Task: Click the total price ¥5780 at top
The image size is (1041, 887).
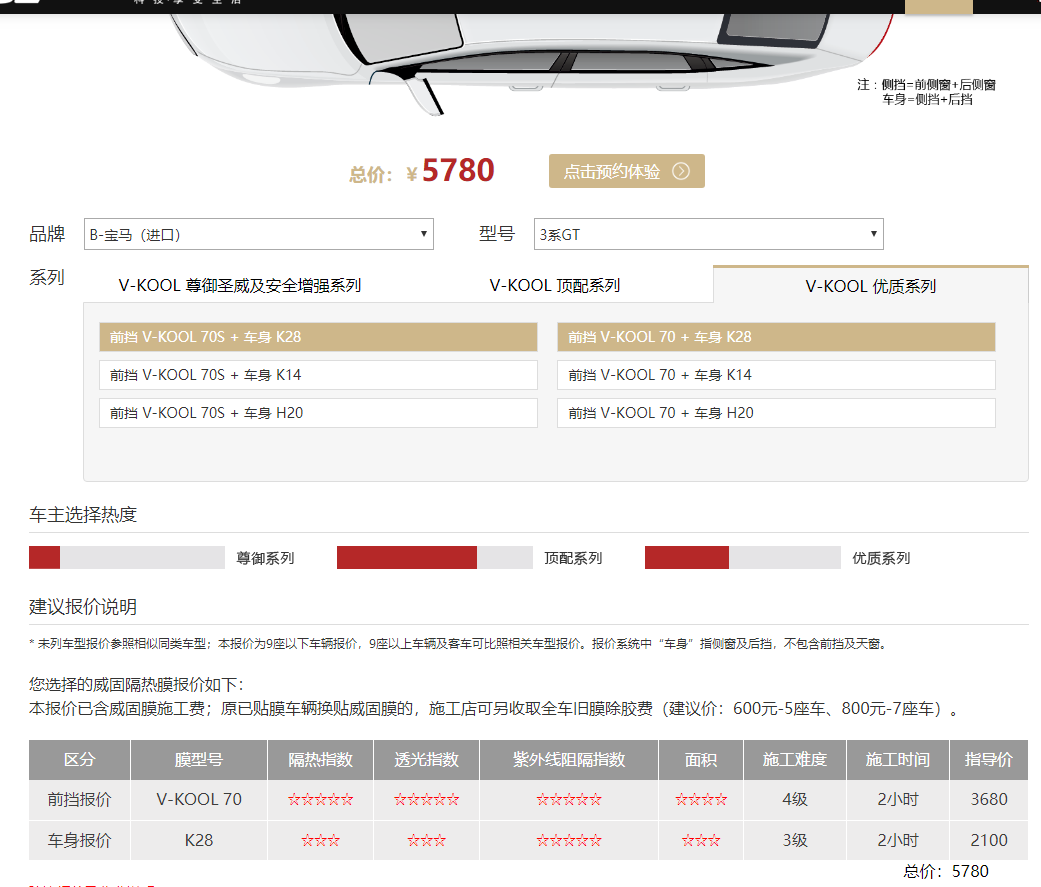Action: coord(422,171)
